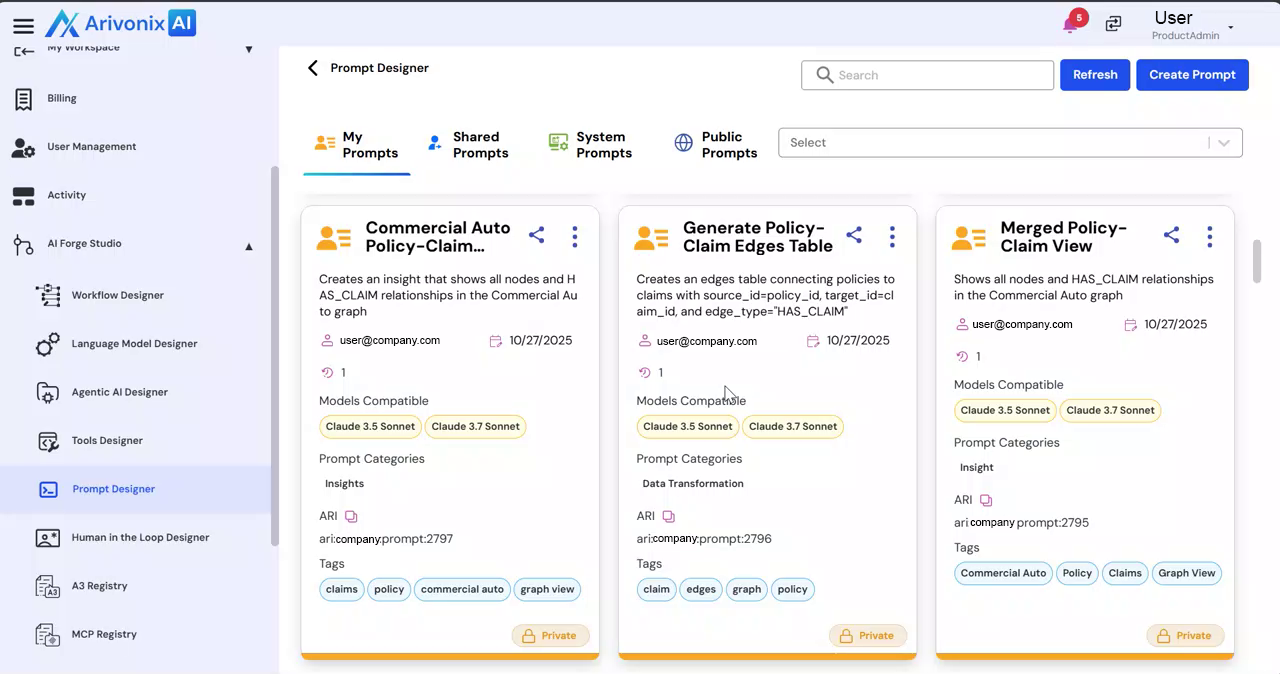Screen dimensions: 1280x674
Task: Expand the My Workspace sidebar section
Action: click(249, 49)
